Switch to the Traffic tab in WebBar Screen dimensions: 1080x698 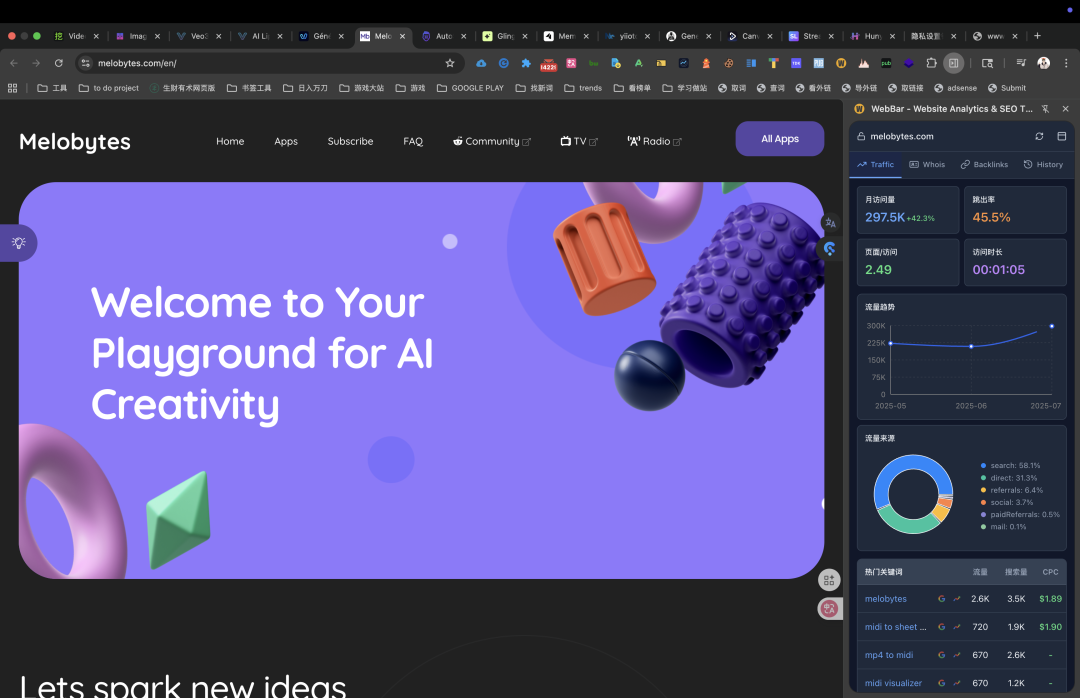click(875, 165)
